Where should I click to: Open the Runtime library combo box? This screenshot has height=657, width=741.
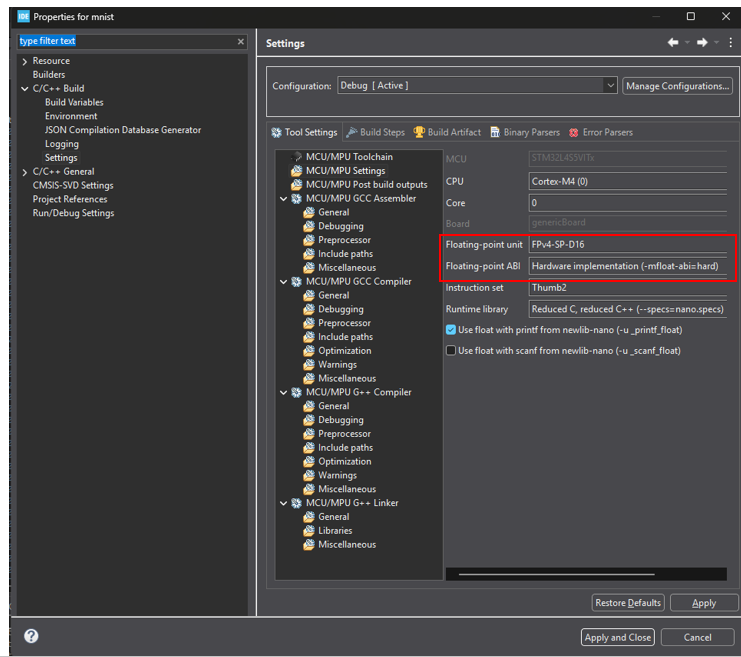[x=627, y=309]
